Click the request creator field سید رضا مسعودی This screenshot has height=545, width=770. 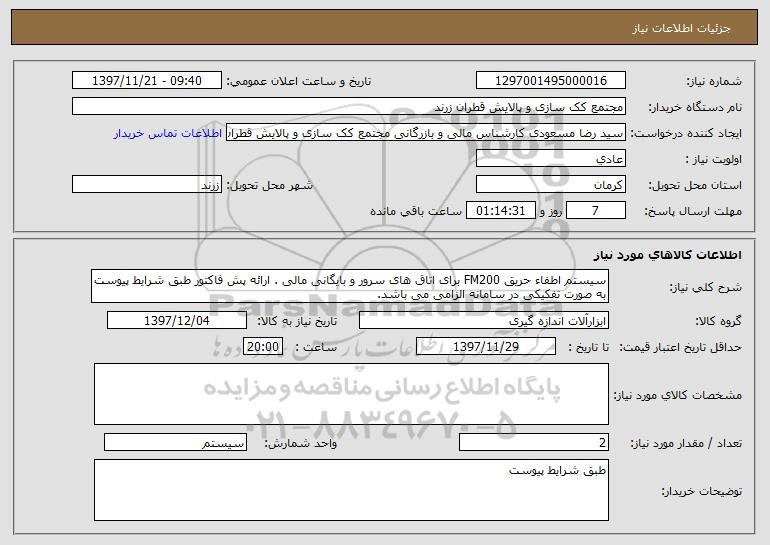coord(426,133)
